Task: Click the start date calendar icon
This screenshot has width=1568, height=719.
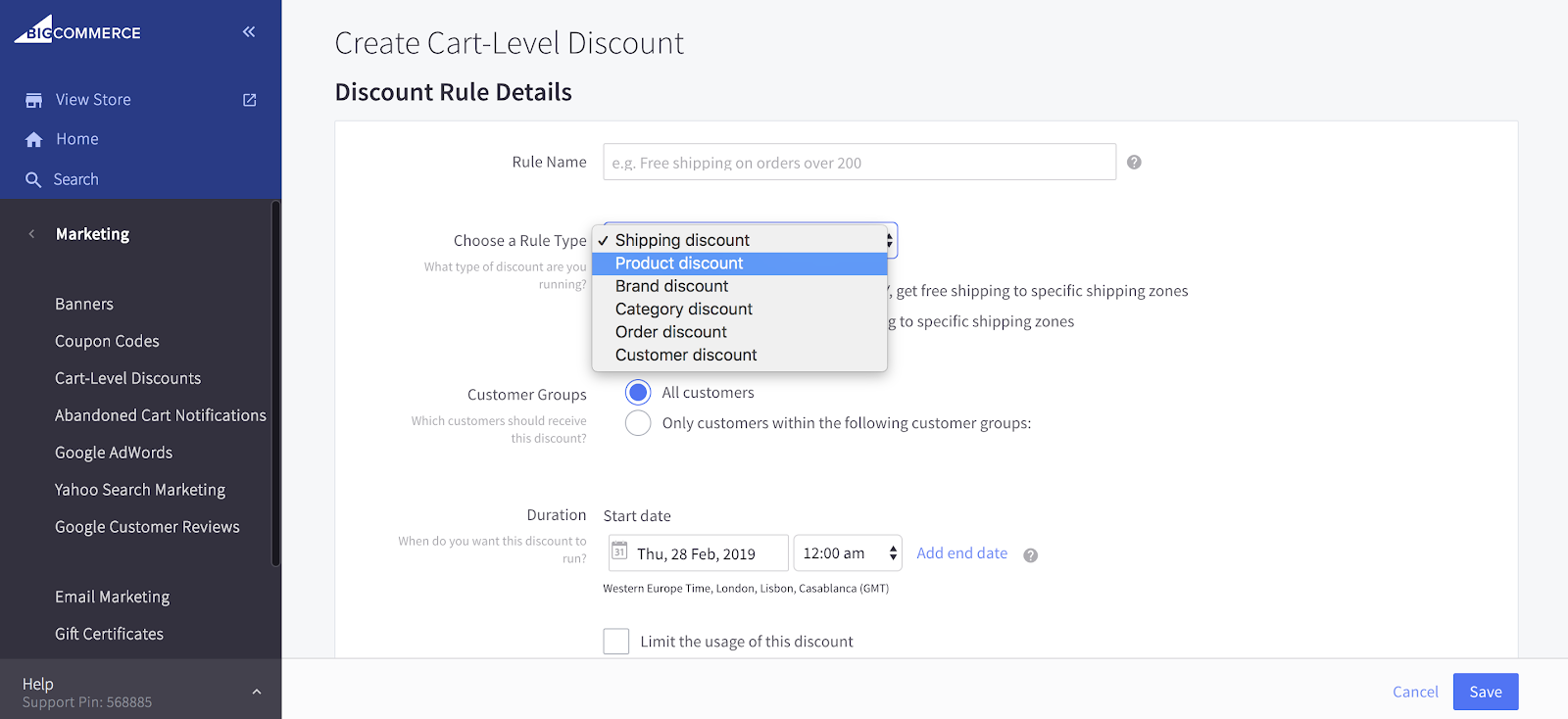Action: point(619,552)
